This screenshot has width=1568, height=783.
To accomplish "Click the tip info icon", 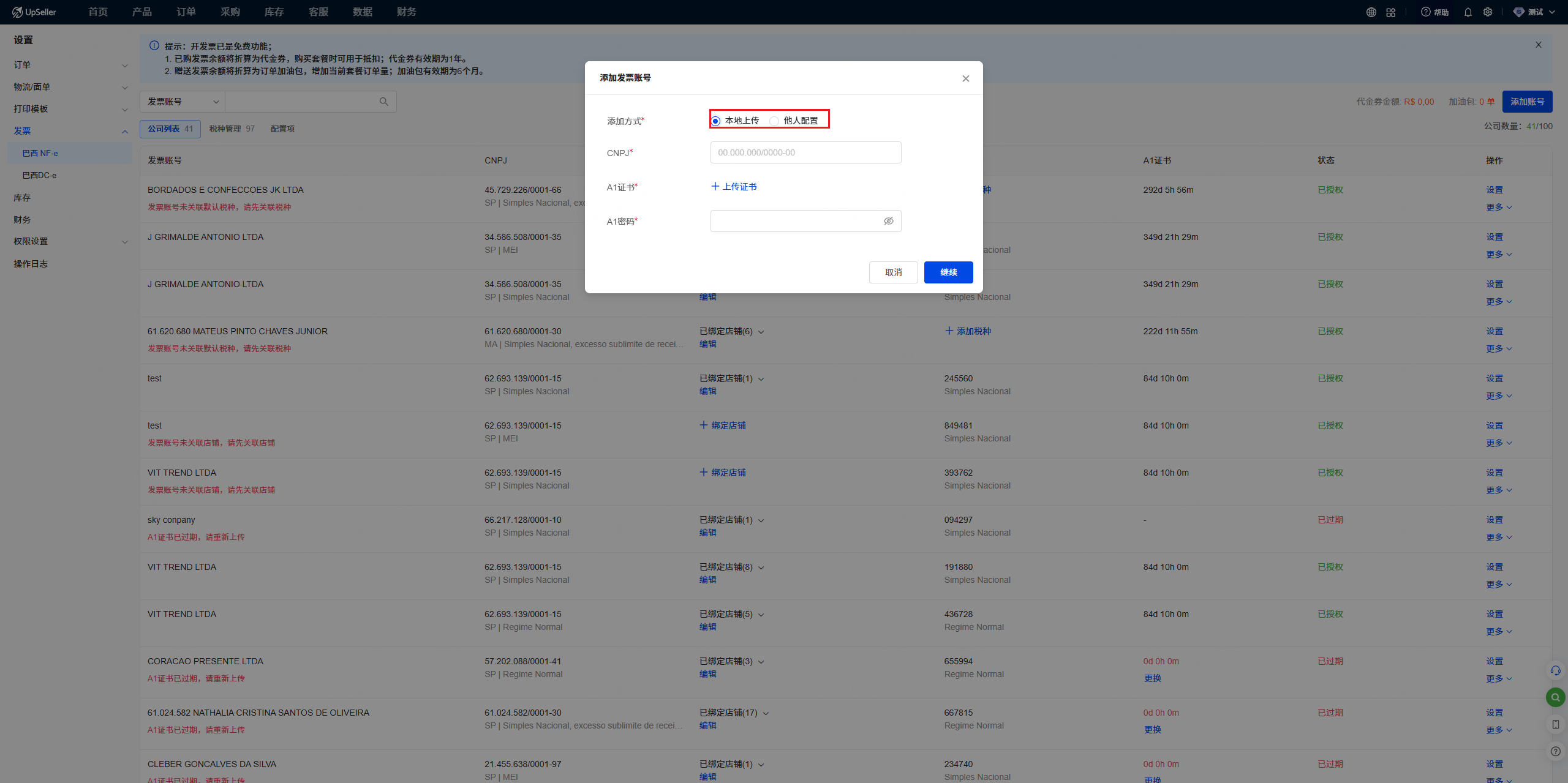I will 154,46.
